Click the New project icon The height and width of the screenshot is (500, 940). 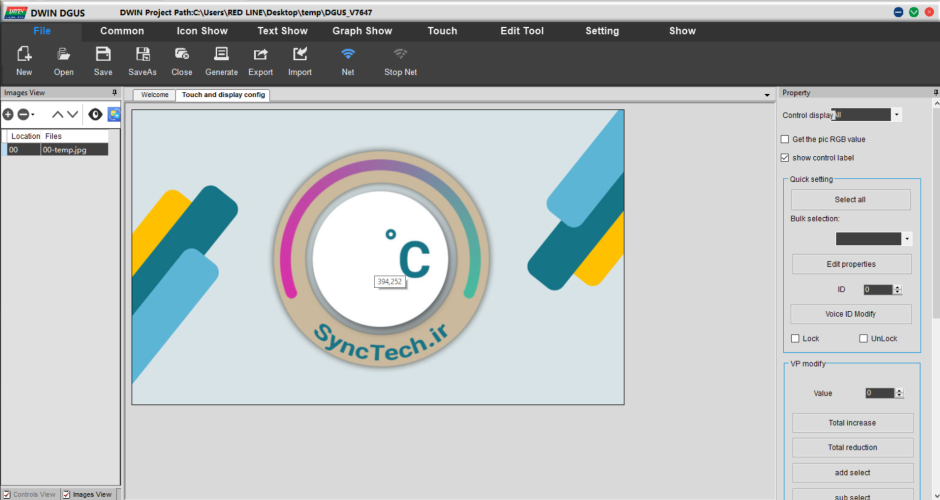coord(24,55)
